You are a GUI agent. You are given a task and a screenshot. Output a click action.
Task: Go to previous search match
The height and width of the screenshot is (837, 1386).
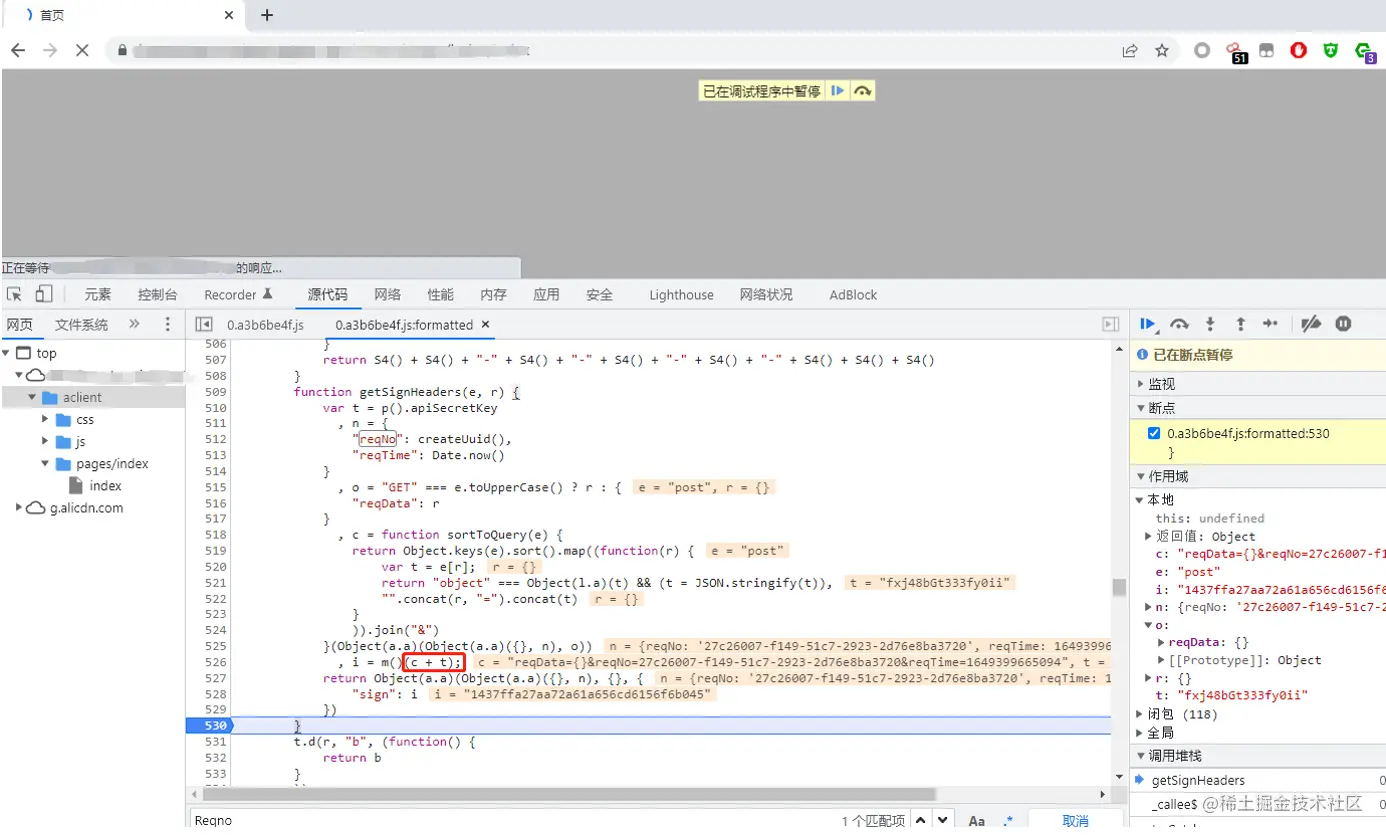point(920,820)
